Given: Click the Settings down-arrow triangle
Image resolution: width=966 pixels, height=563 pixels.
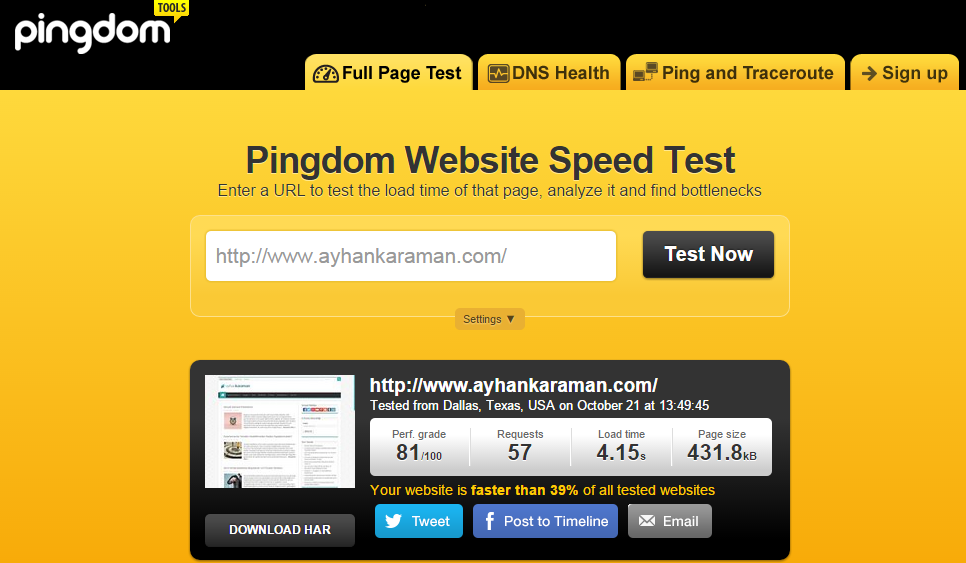Looking at the screenshot, I should coord(510,319).
